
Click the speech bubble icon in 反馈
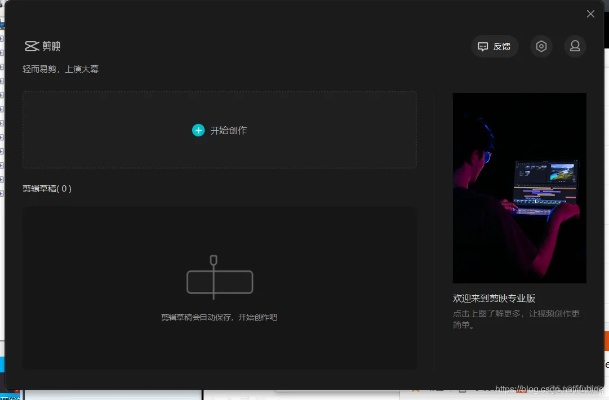point(483,47)
